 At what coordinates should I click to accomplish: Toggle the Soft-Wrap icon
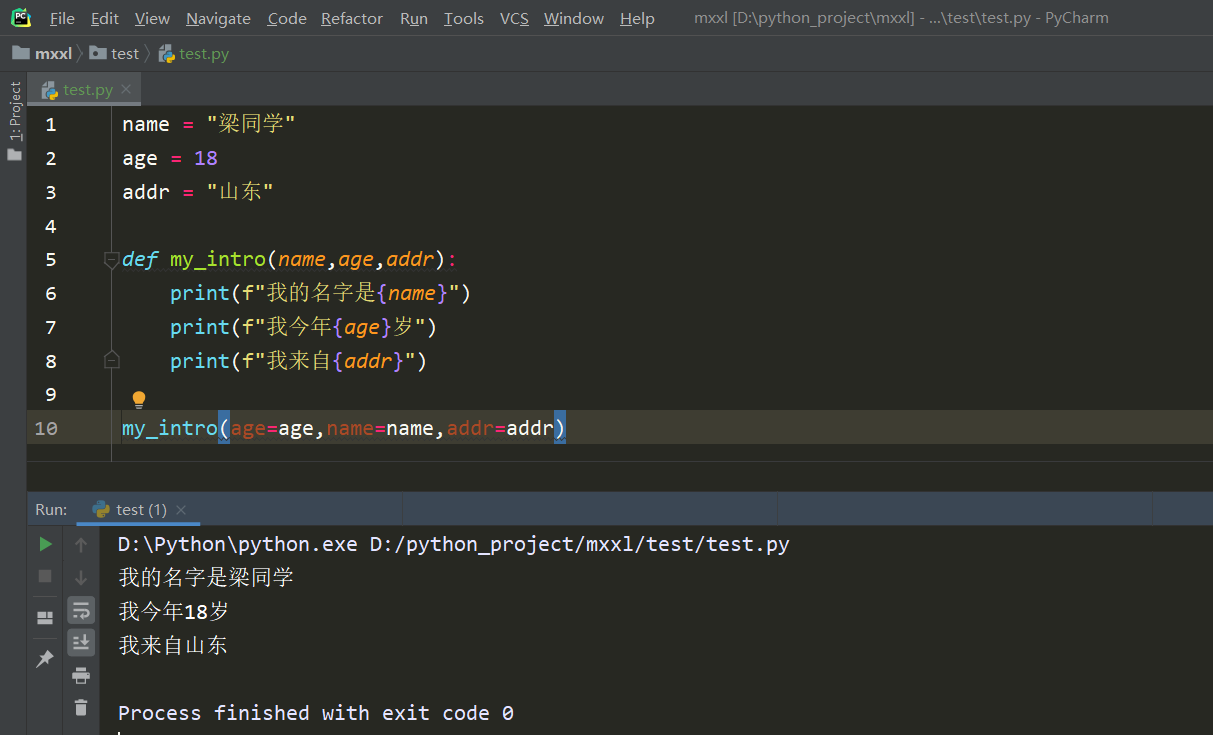point(81,610)
